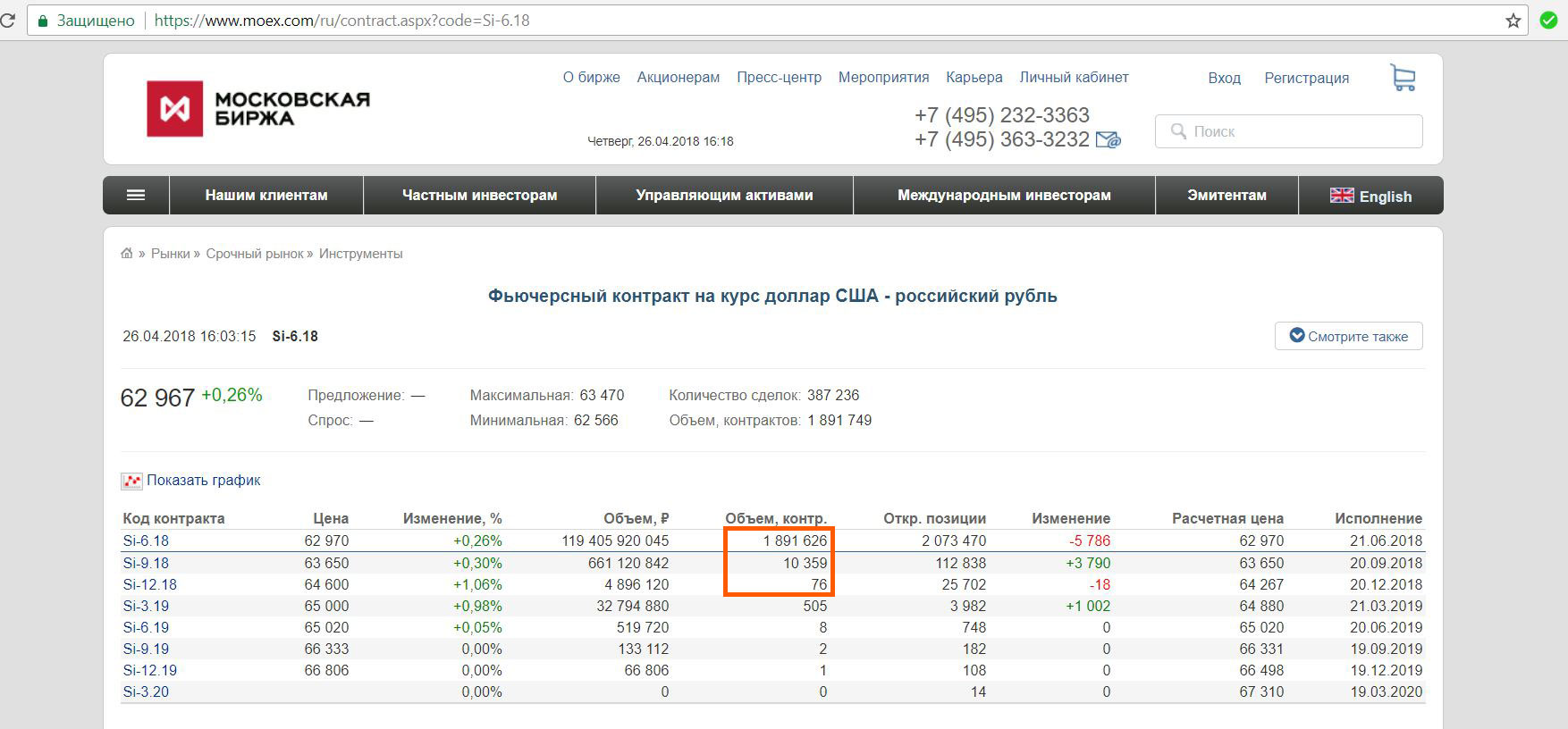Click settlement price 67 310
Screen dimensions: 1568x729
point(1261,691)
